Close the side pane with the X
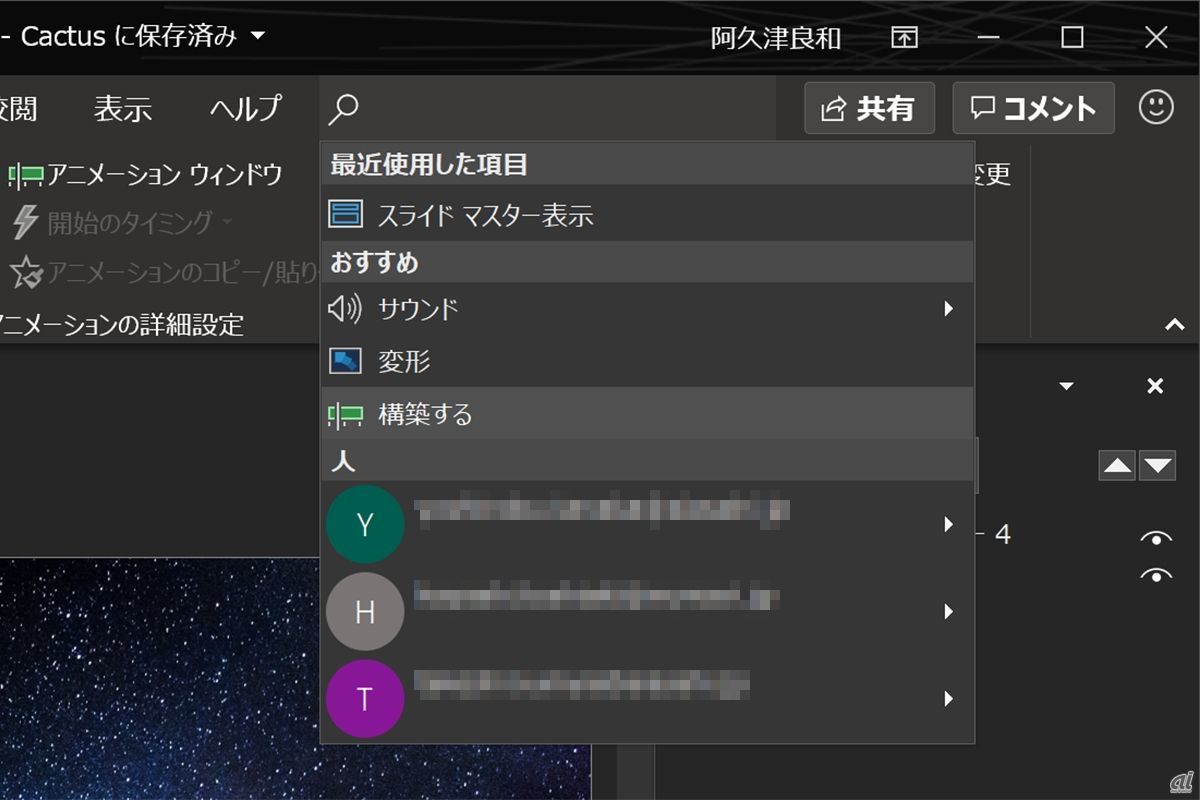The image size is (1200, 800). tap(1155, 386)
